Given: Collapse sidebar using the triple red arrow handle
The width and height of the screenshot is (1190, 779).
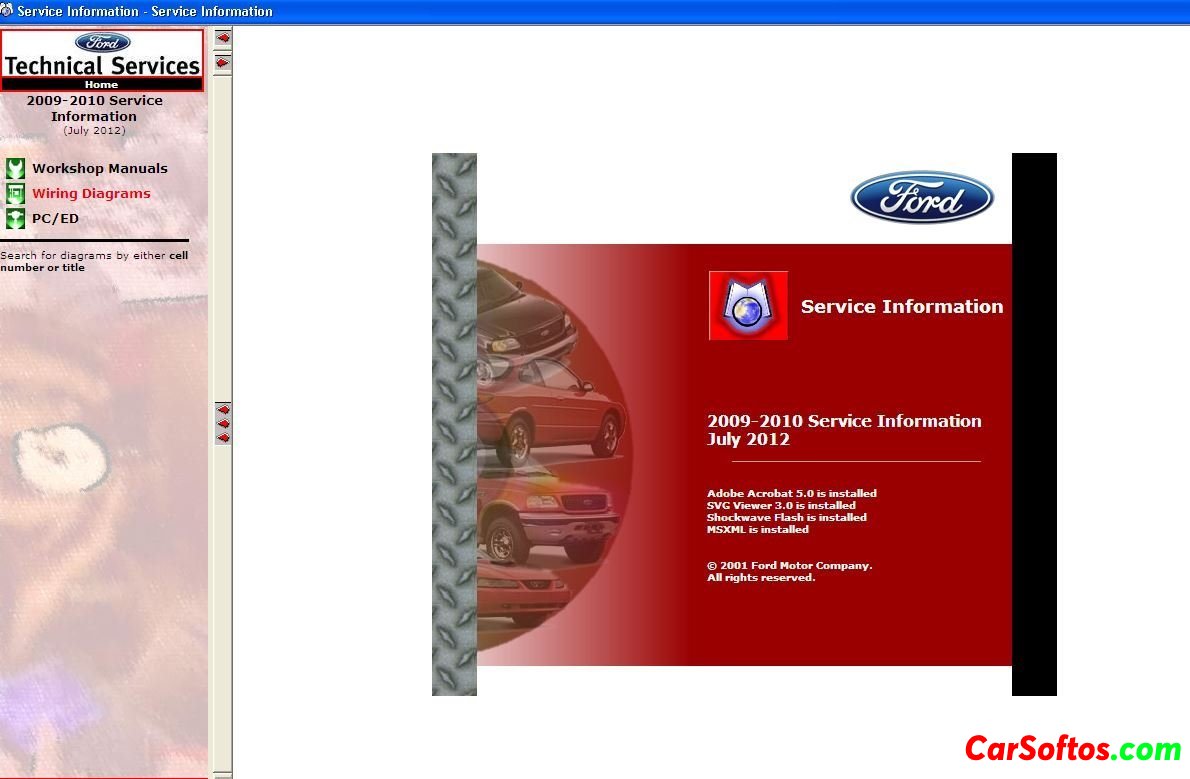Looking at the screenshot, I should tap(223, 423).
